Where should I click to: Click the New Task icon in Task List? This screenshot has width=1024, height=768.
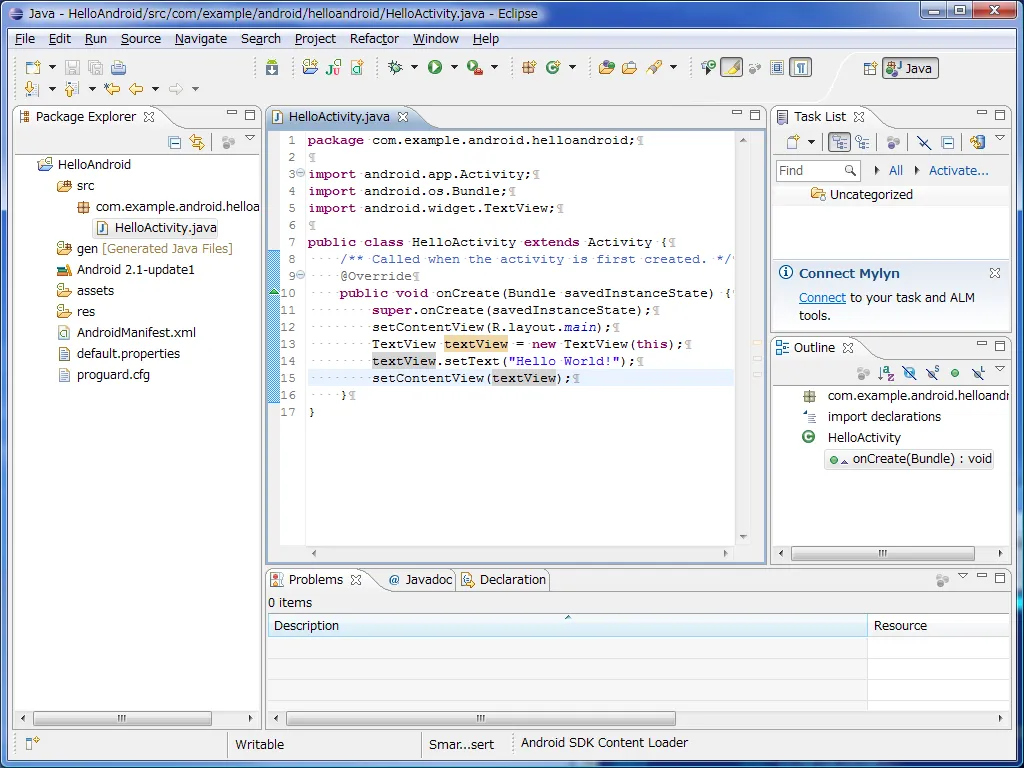pyautogui.click(x=793, y=142)
